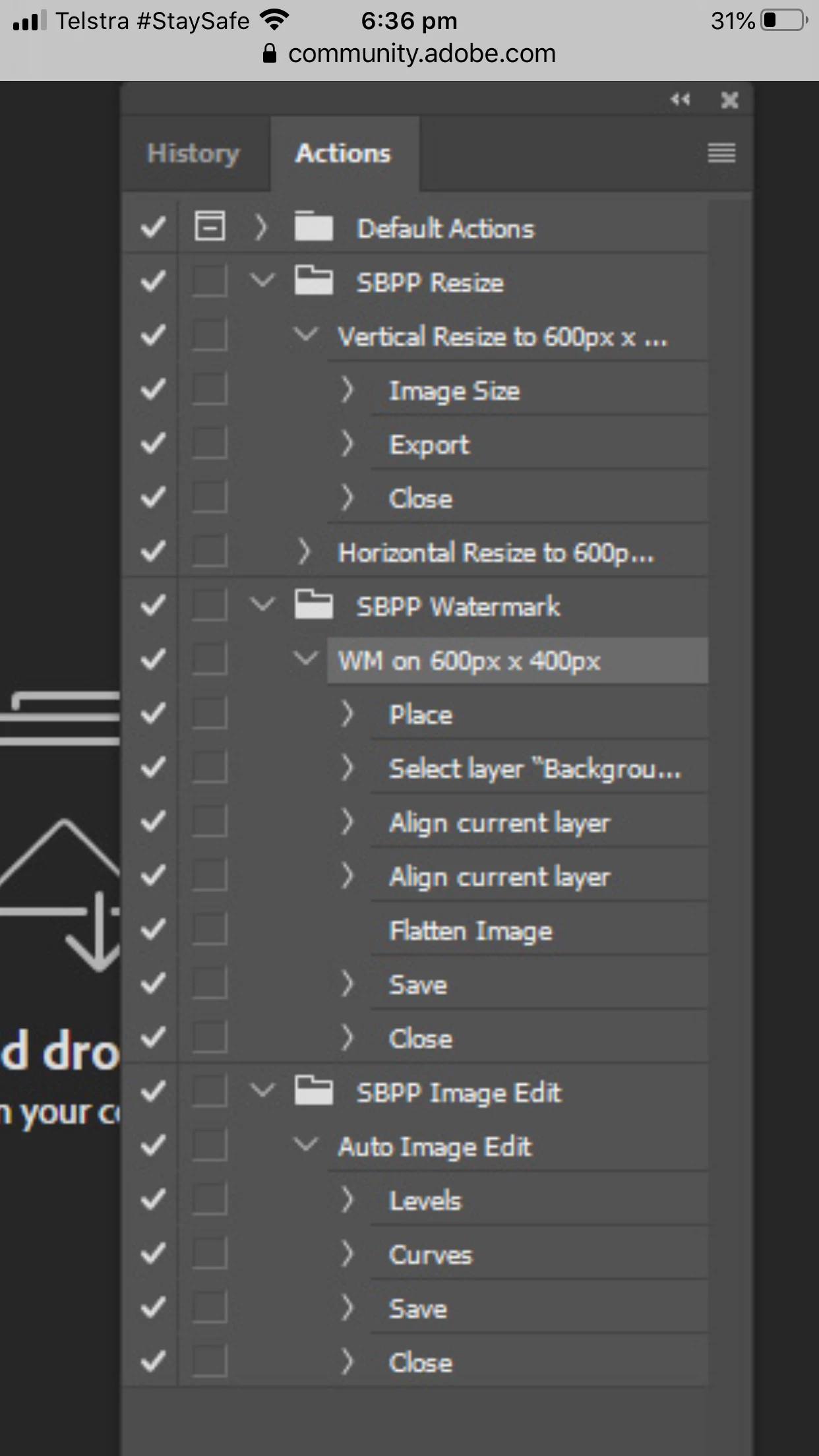Viewport: 819px width, 1456px height.
Task: Tap the battery indicator in status bar
Action: click(x=784, y=20)
